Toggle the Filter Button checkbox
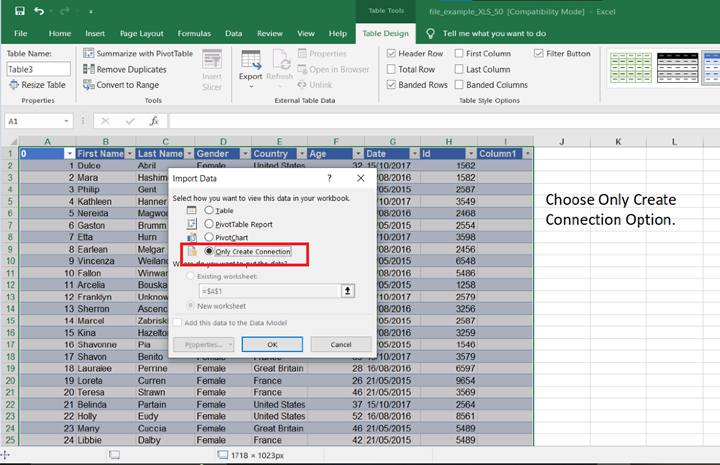Image resolution: width=720 pixels, height=465 pixels. click(539, 54)
